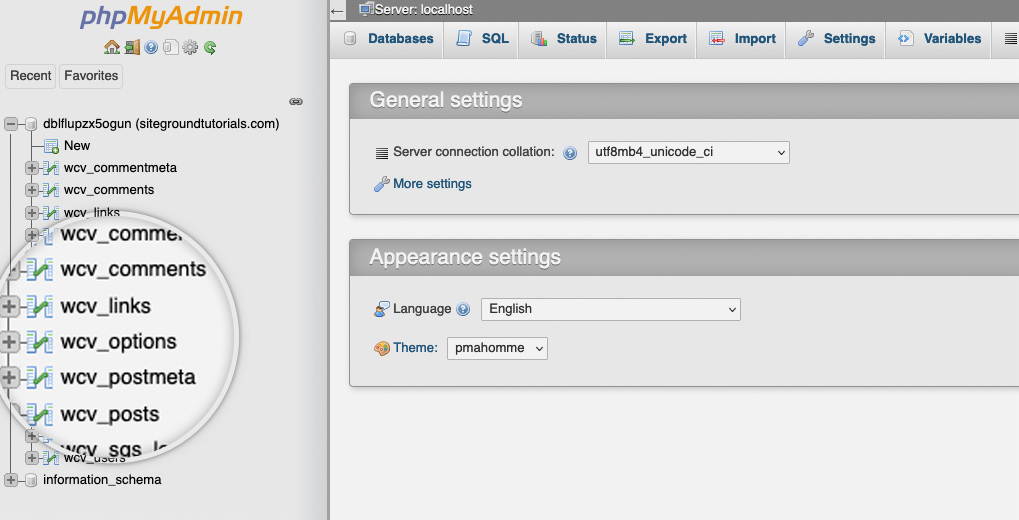Switch to the SQL tab
This screenshot has width=1019, height=520.
click(482, 39)
